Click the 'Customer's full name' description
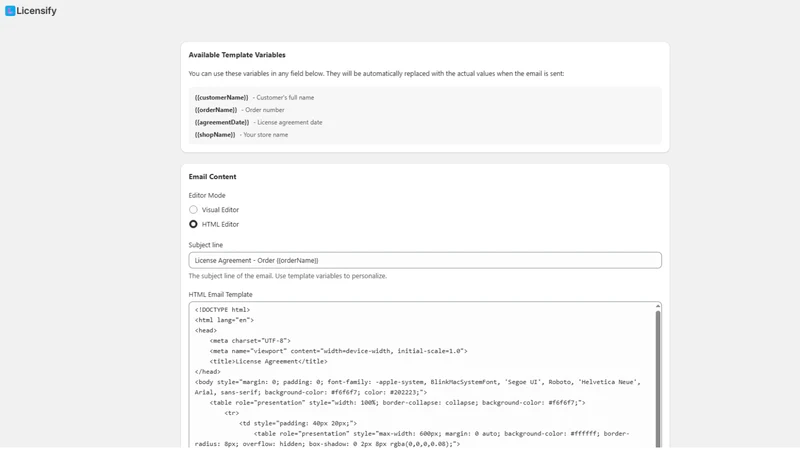800x450 pixels. [285, 97]
